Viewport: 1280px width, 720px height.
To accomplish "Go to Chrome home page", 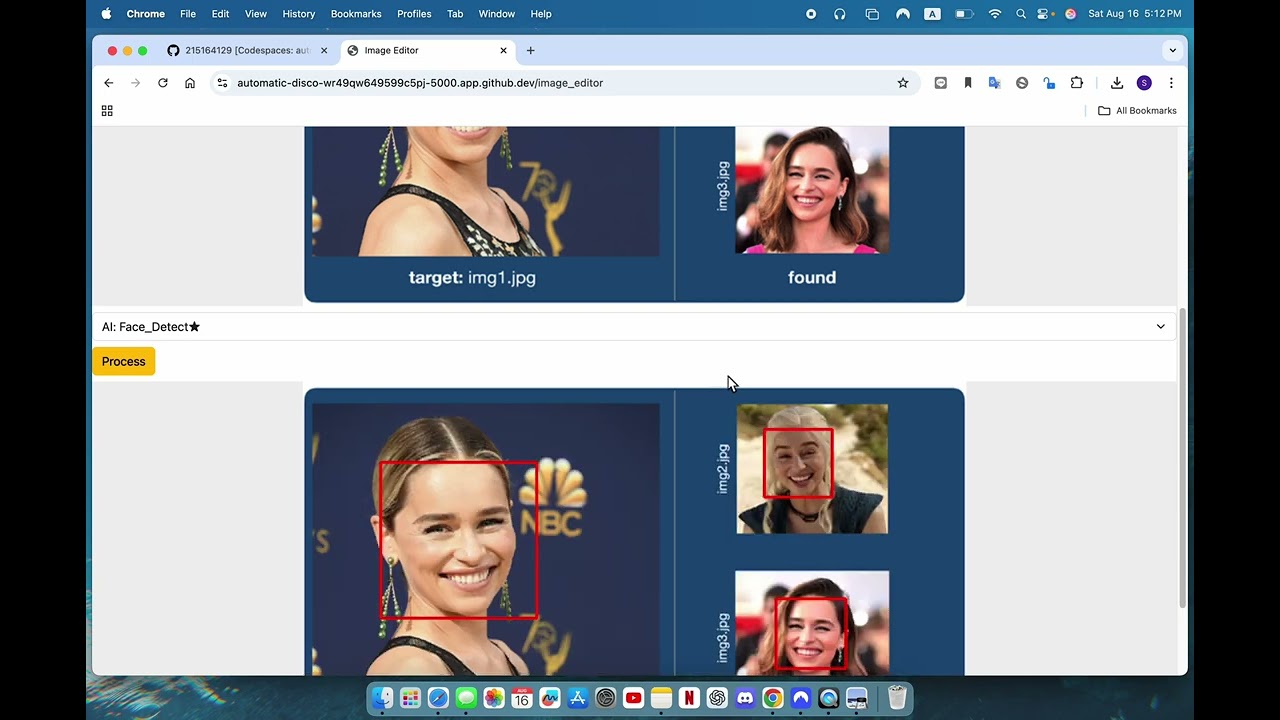I will point(190,83).
